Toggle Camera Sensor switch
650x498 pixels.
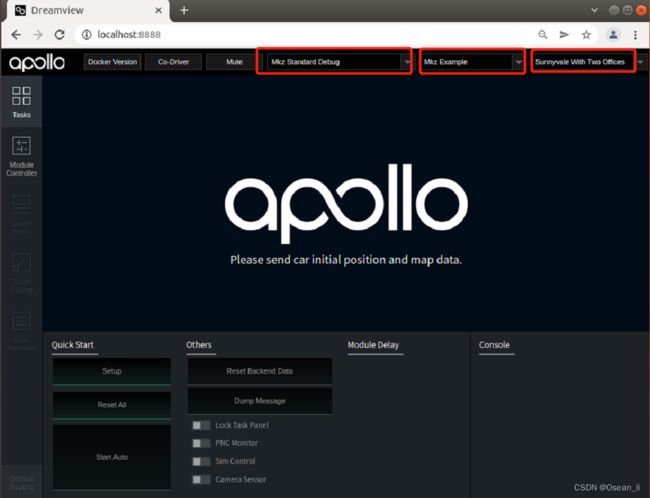(201, 480)
